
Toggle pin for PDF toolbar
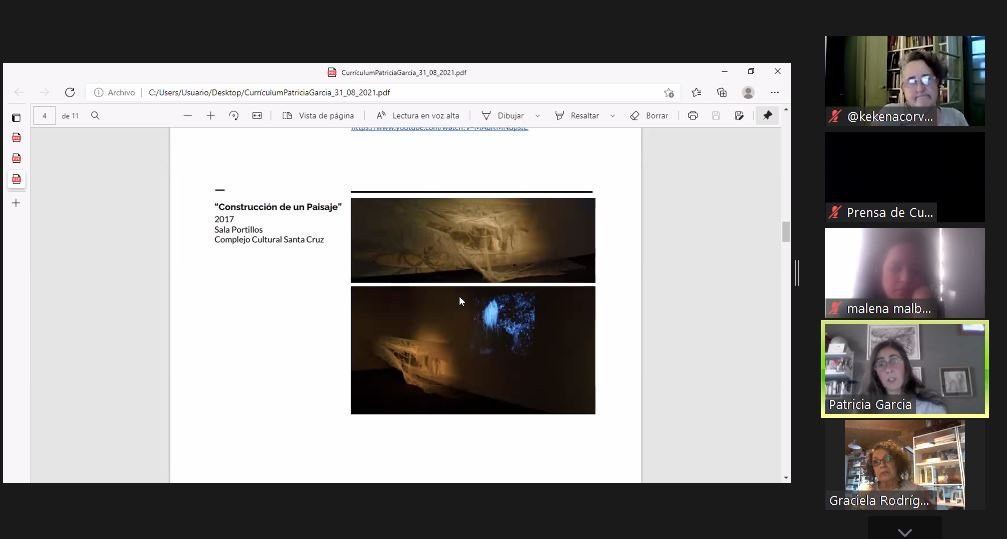(x=767, y=116)
